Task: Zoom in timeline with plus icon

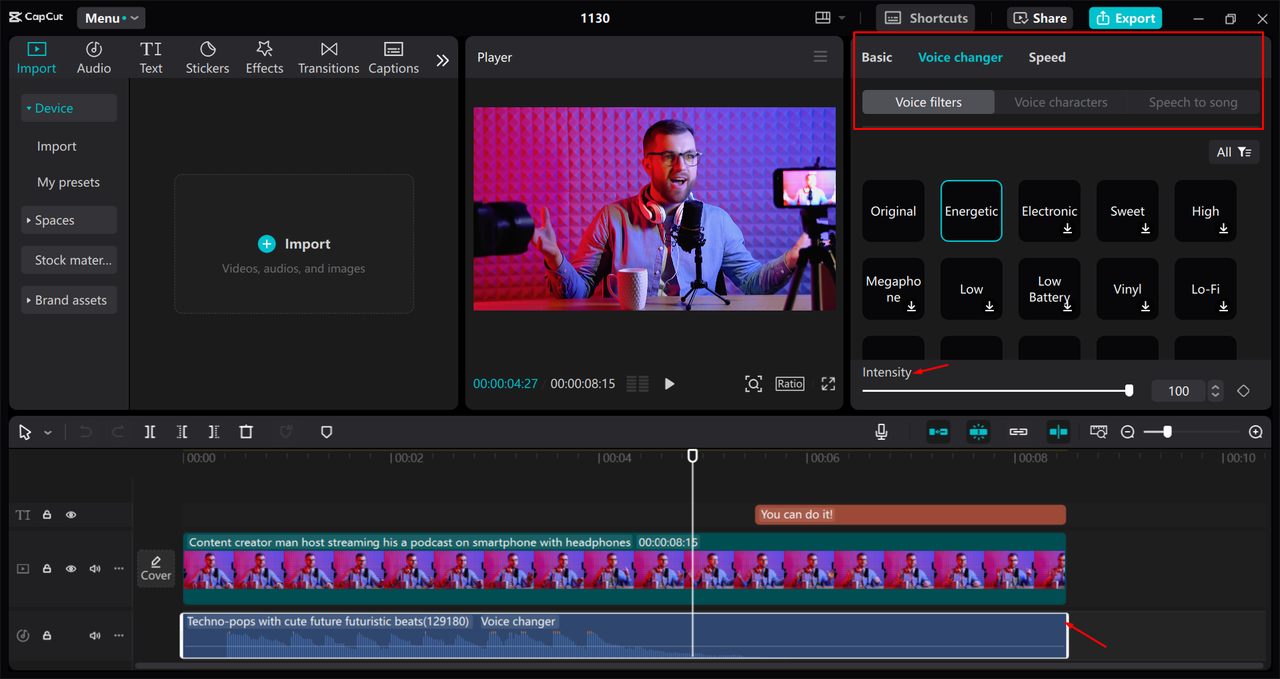Action: point(1256,432)
